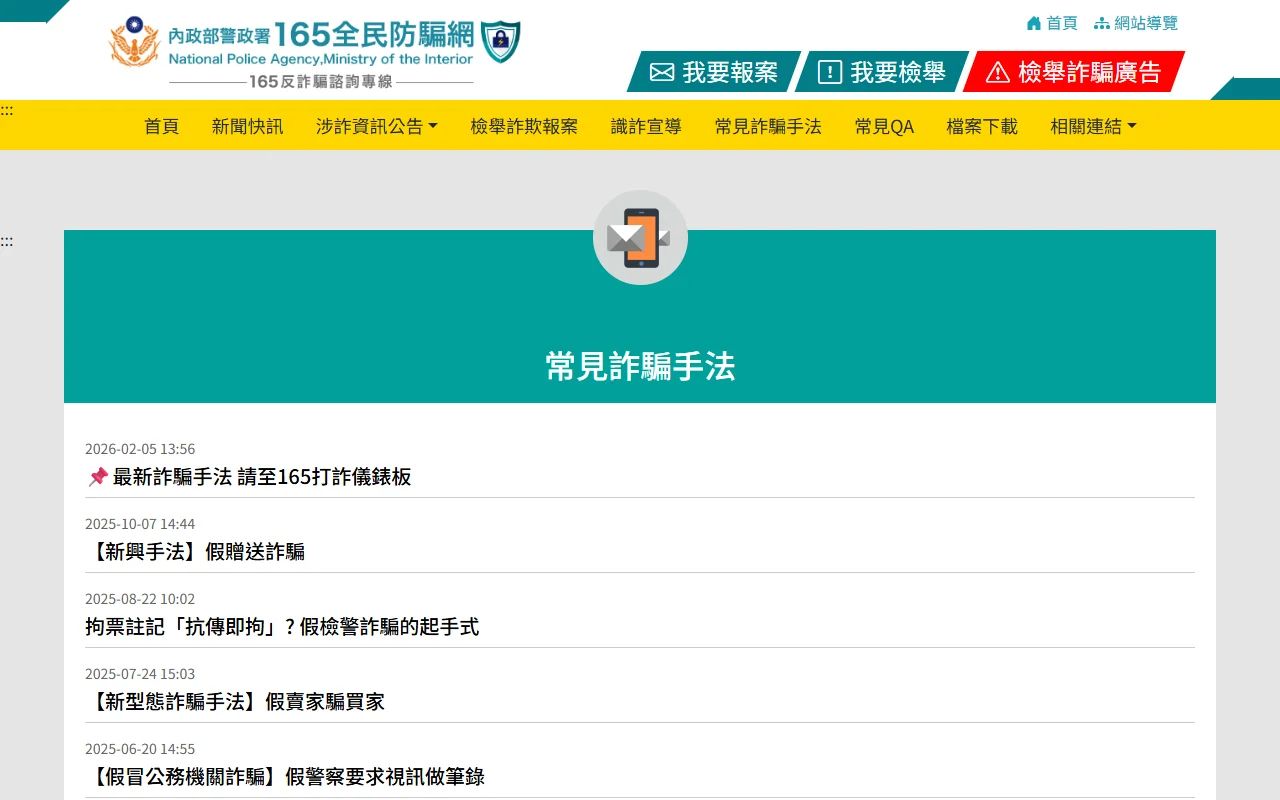Screen dimensions: 1280x800
Task: Open article 拘票註記「抗傳即拘」？假檢警詐騙的起手式
Action: [282, 627]
